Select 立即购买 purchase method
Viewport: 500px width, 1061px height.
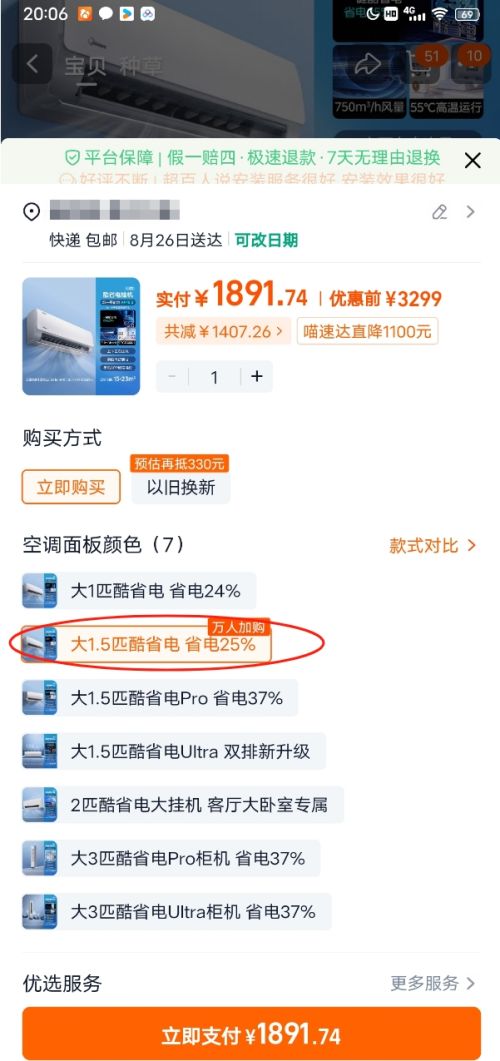(x=71, y=487)
